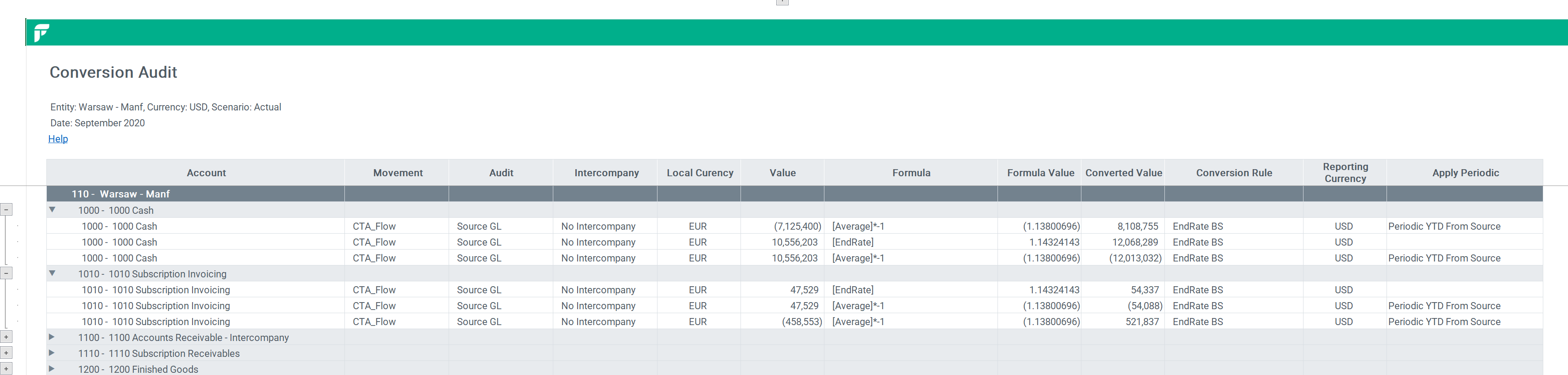Select the 8,108,755 converted value cell

pos(1123,226)
